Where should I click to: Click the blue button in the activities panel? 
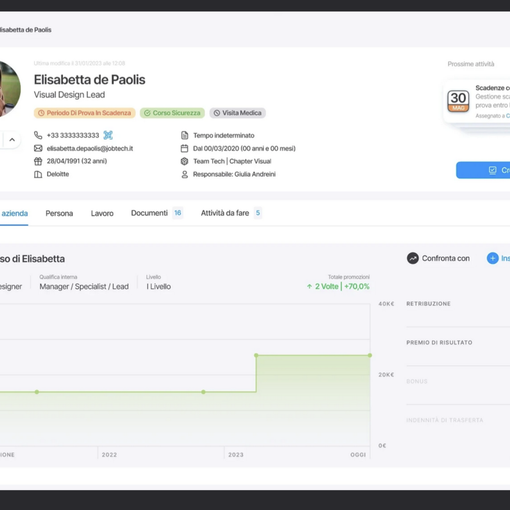pyautogui.click(x=483, y=170)
